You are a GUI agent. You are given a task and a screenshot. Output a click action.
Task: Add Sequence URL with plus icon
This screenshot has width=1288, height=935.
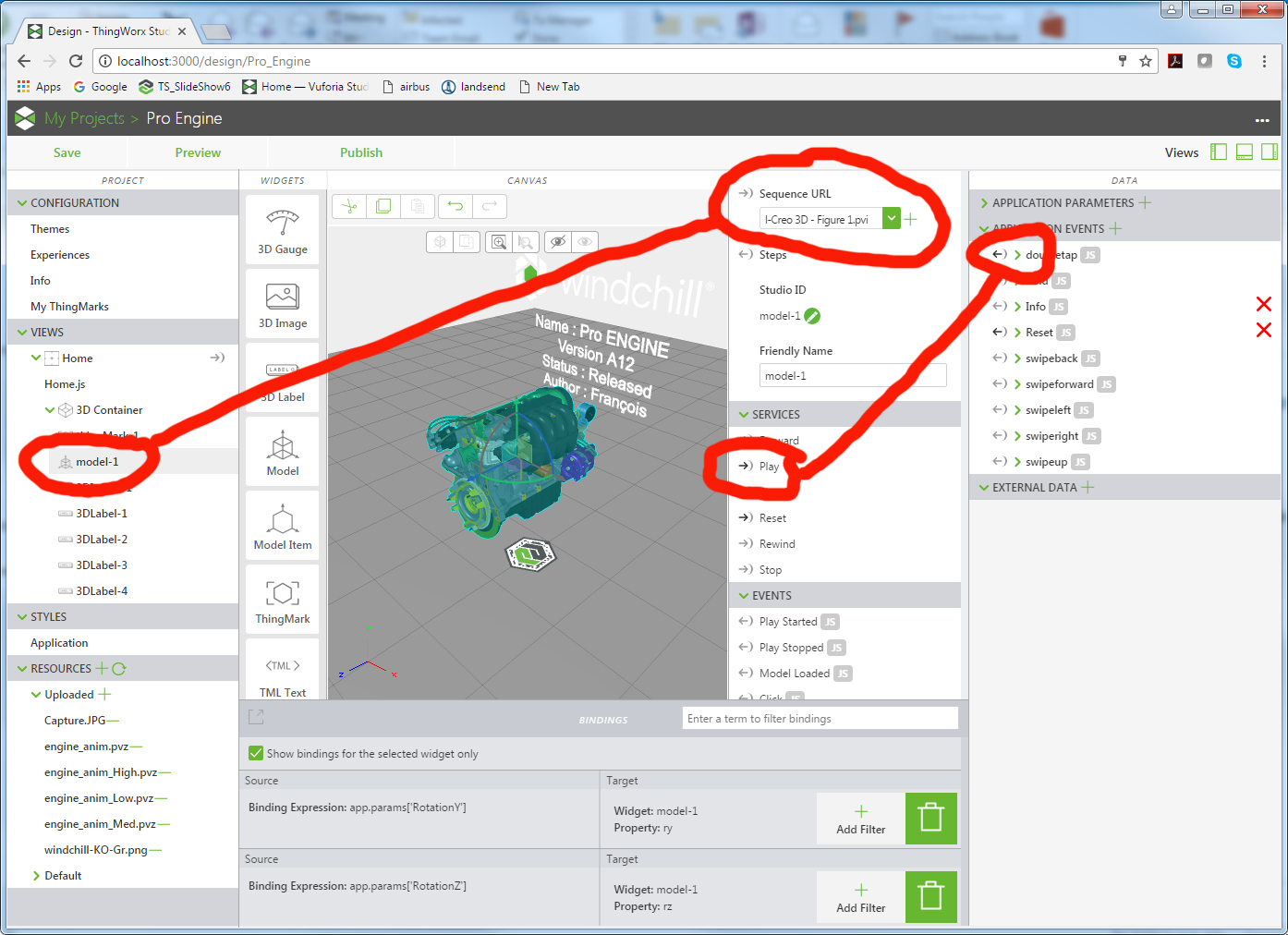coord(910,219)
